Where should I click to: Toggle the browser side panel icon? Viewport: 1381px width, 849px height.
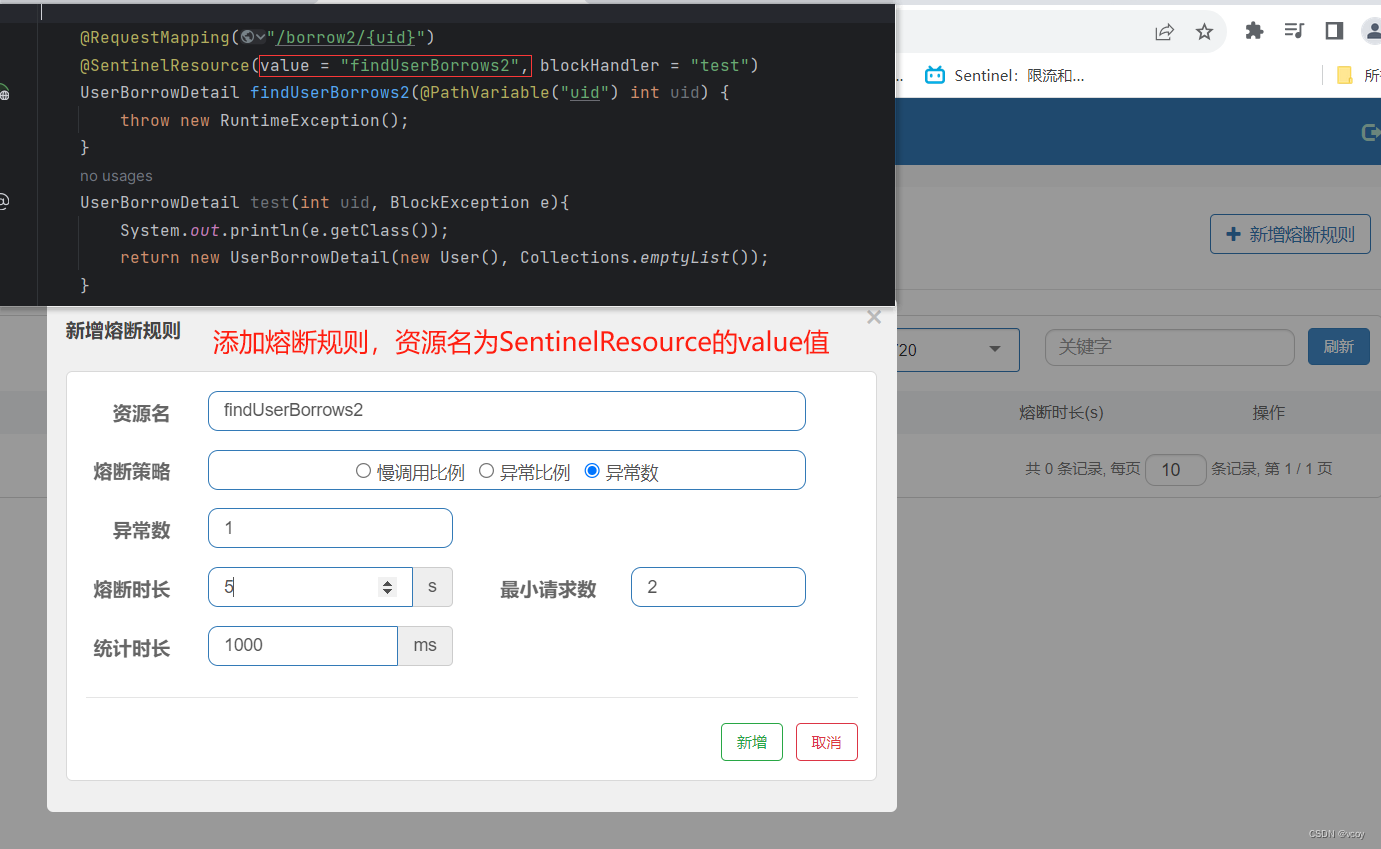pos(1334,31)
